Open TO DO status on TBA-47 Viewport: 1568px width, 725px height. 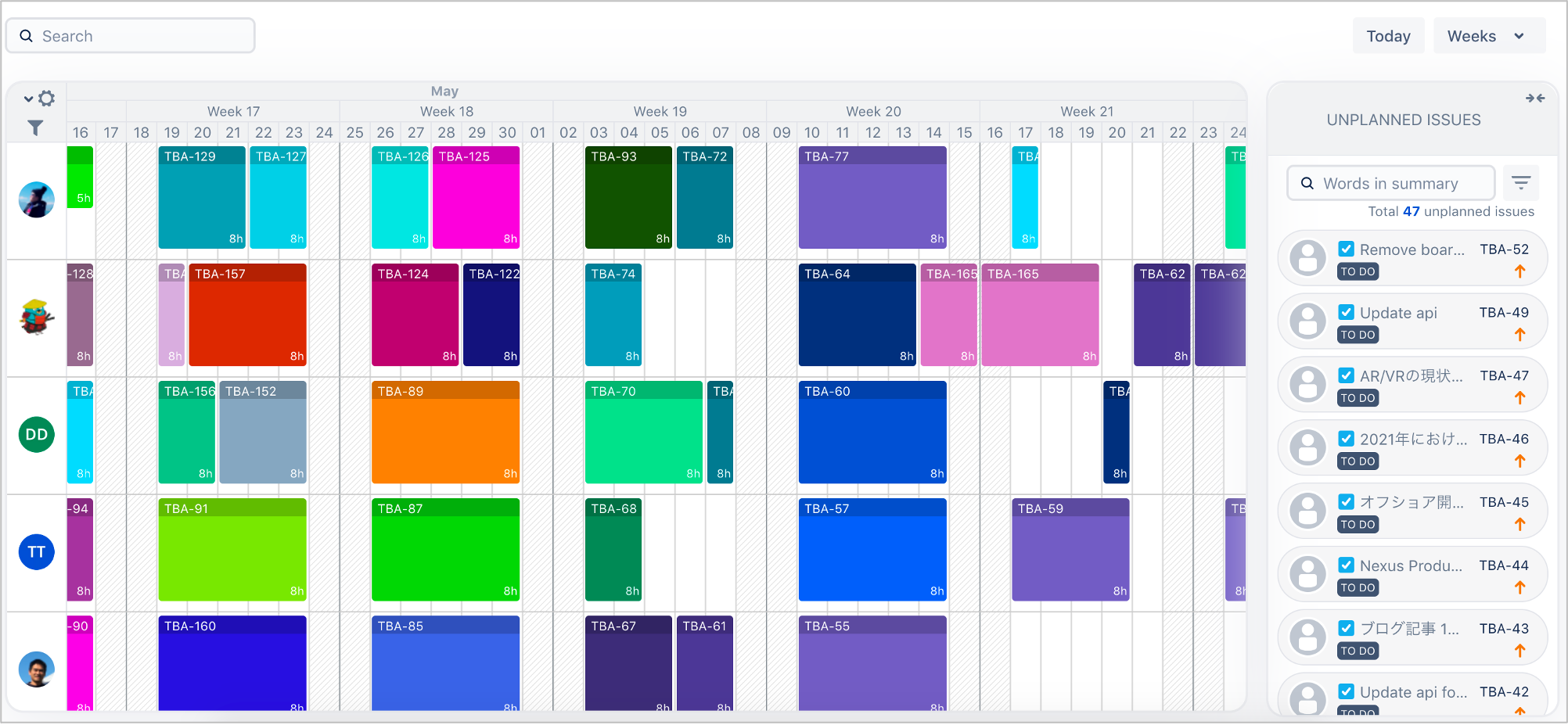pos(1358,398)
